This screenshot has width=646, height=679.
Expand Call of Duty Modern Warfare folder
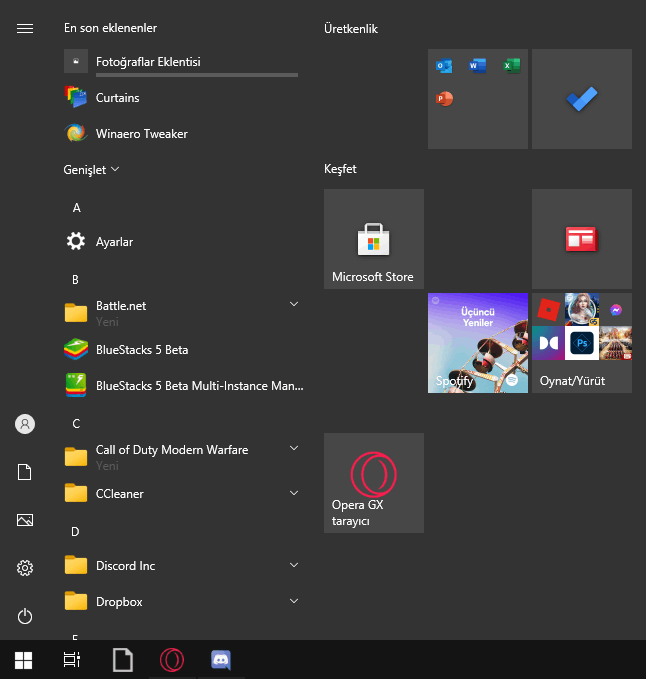(294, 448)
